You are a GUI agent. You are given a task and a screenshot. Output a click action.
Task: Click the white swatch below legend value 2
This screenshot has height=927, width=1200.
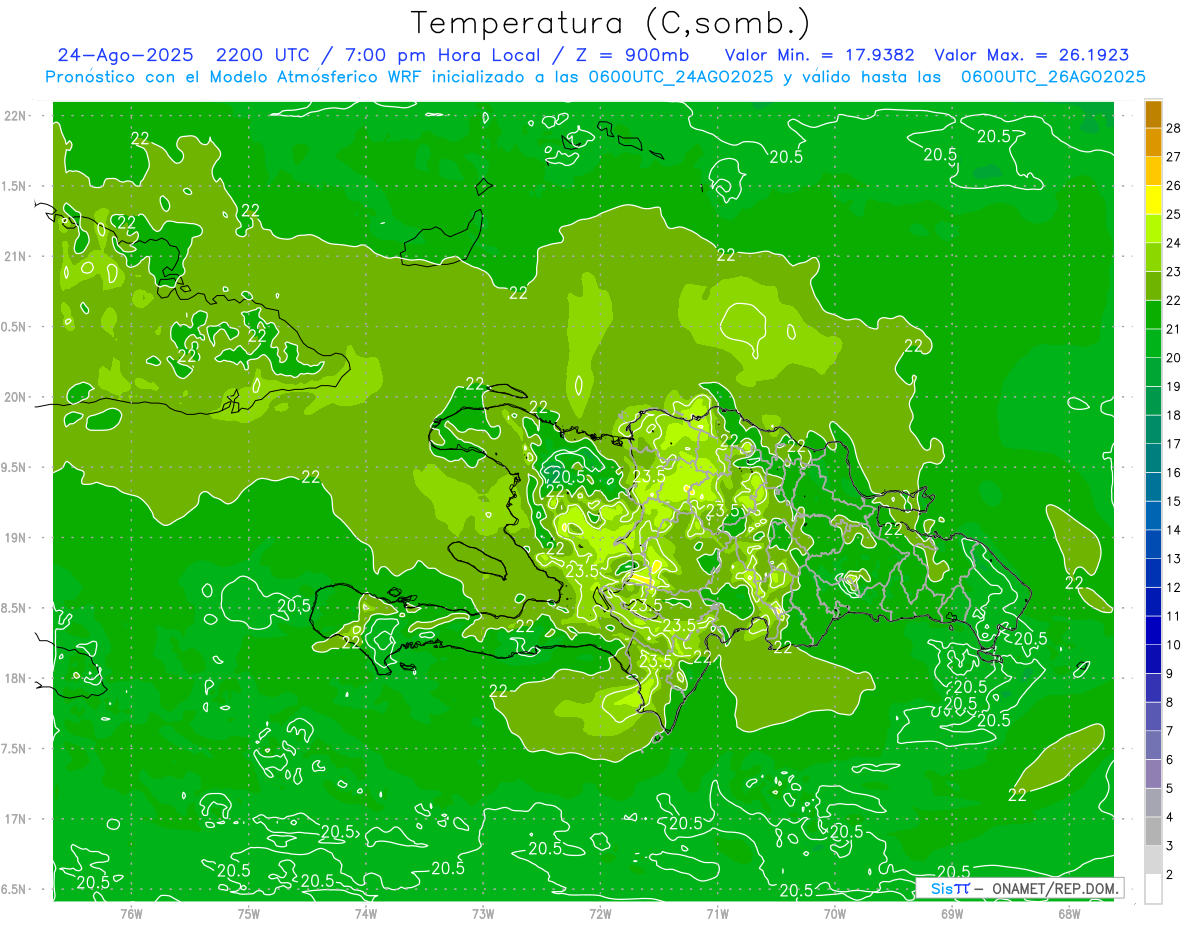1153,889
